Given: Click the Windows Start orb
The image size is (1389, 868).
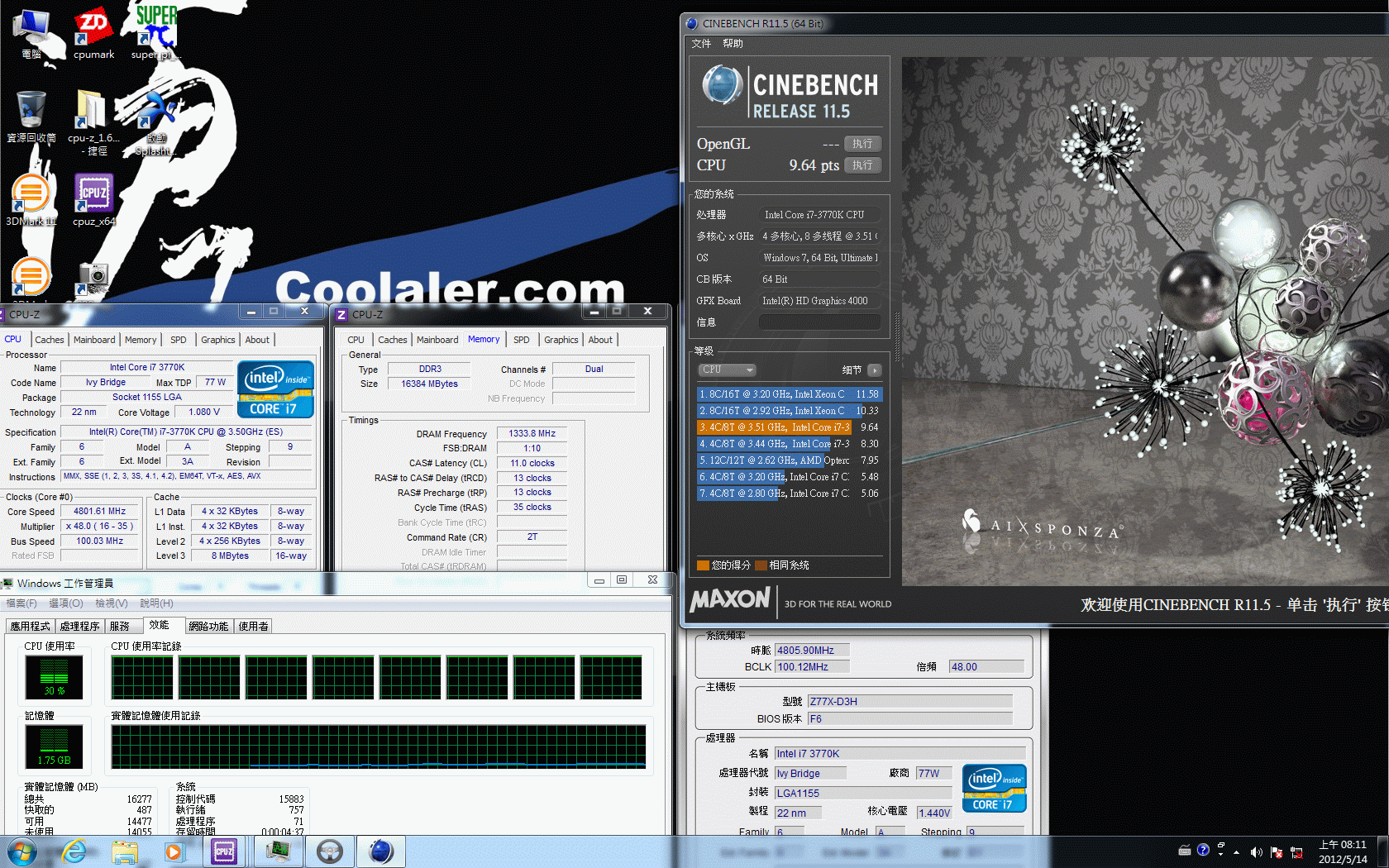Looking at the screenshot, I should pyautogui.click(x=22, y=851).
